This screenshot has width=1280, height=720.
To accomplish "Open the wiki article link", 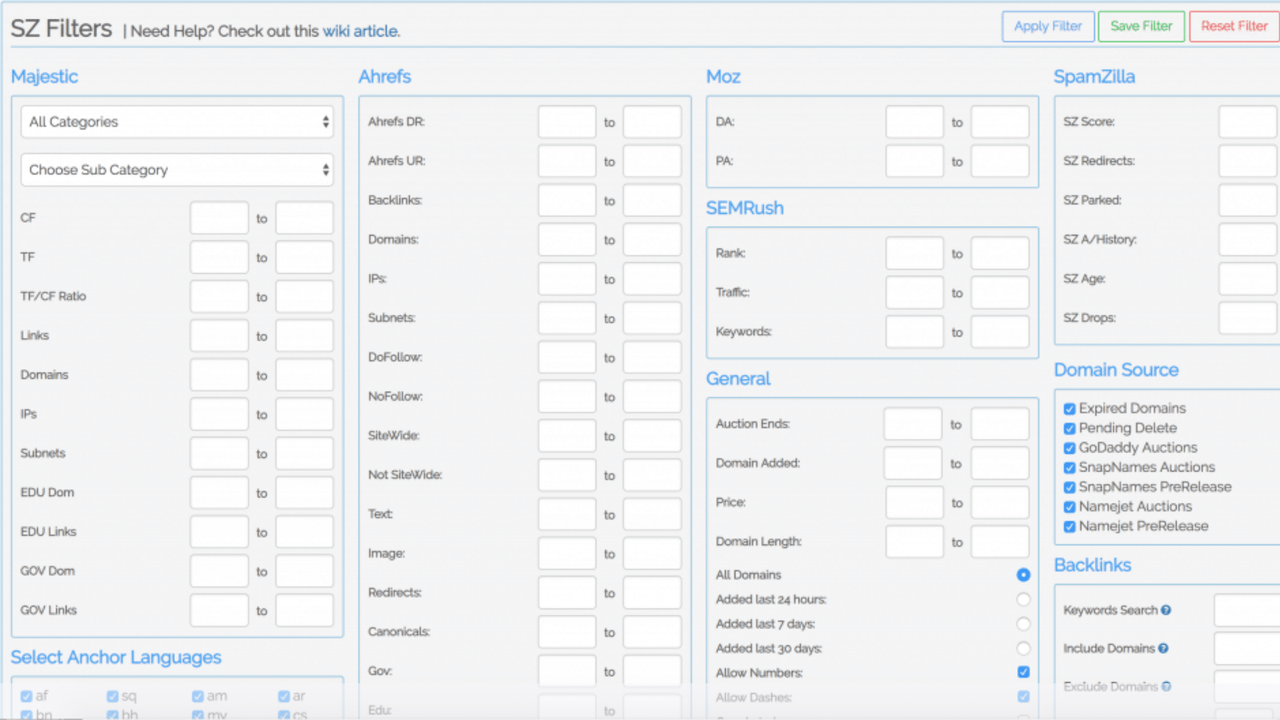I will pyautogui.click(x=361, y=31).
